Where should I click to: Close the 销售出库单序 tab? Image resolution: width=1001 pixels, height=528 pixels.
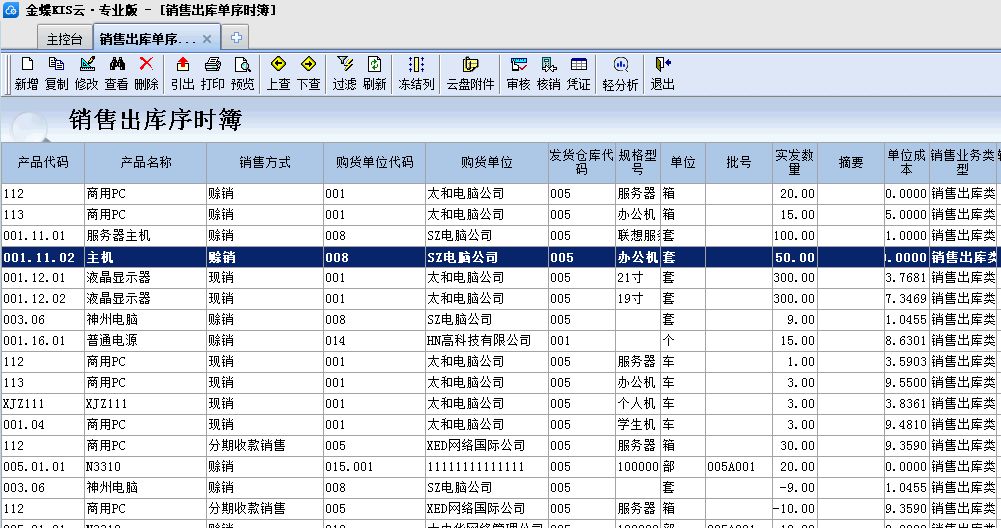point(207,39)
